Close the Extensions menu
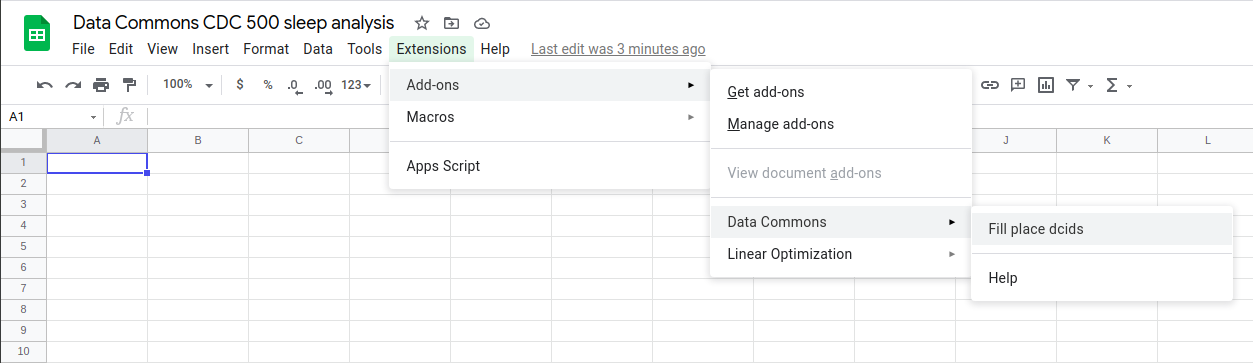Screen dimensions: 1253x363 click(x=431, y=49)
